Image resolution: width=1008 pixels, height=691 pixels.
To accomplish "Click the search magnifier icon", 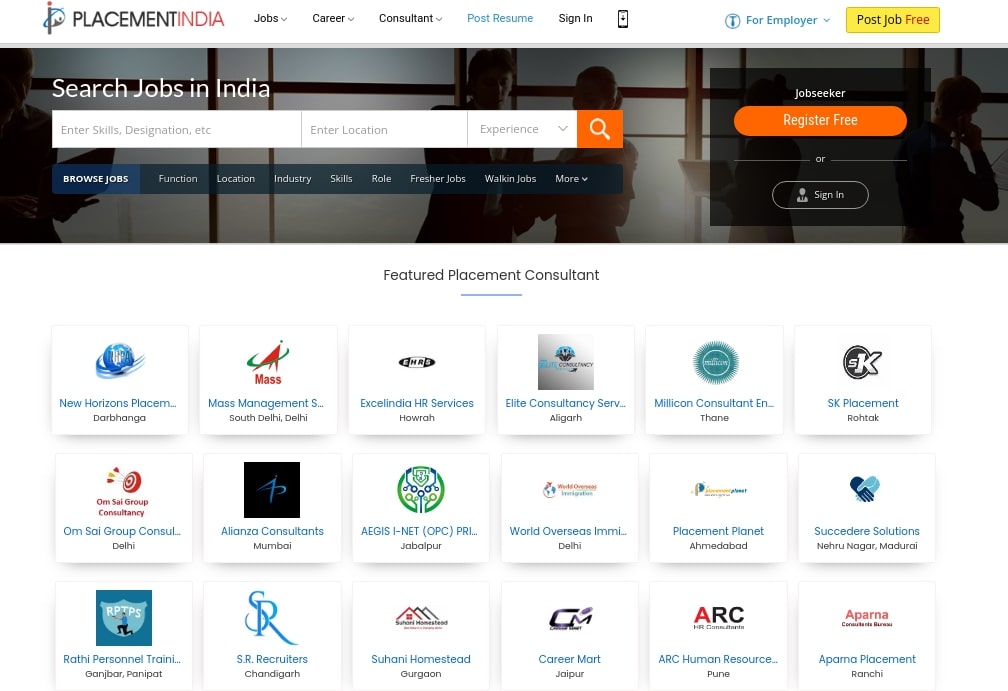I will tap(599, 129).
